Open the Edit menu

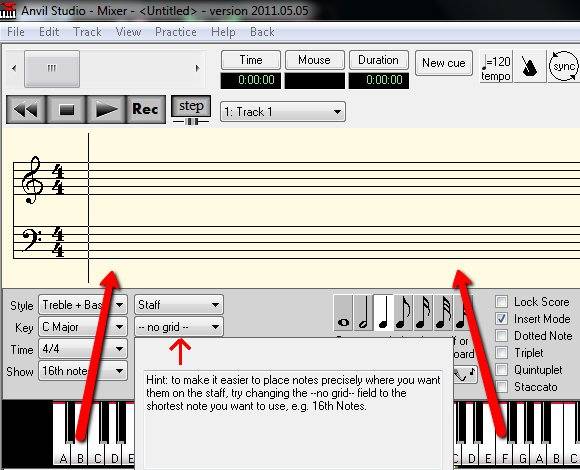coord(49,32)
